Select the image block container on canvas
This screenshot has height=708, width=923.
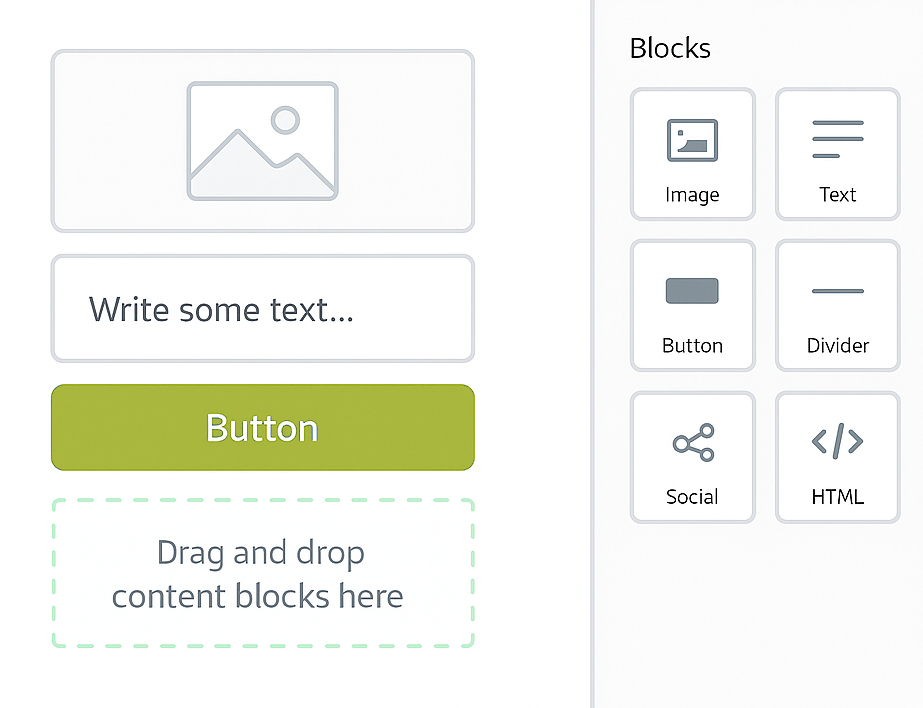[x=263, y=141]
